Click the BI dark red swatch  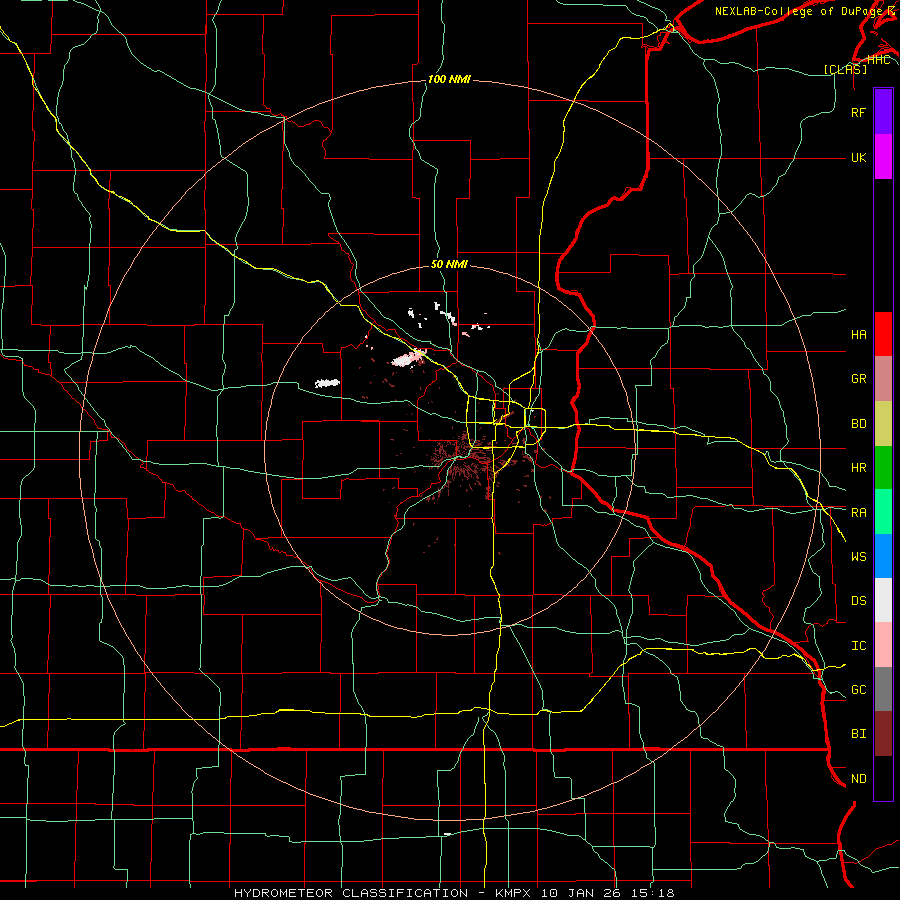tap(883, 734)
